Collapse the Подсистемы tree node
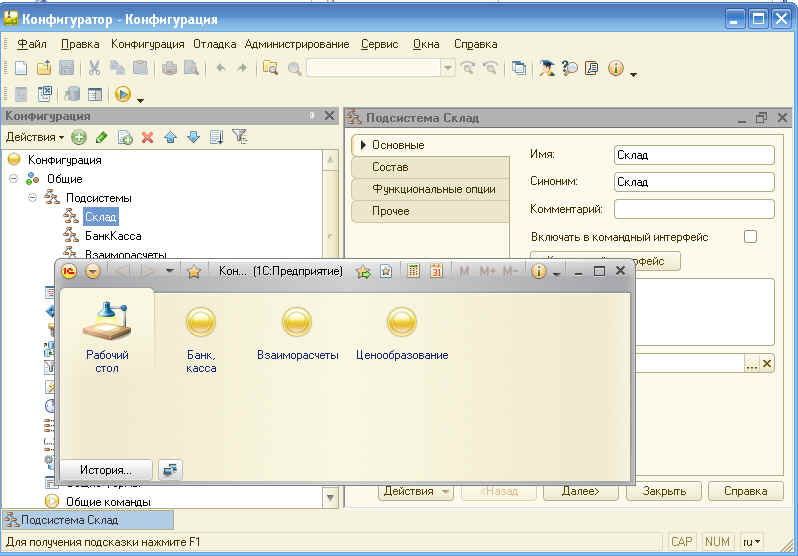Screen dimensions: 798x556 point(33,198)
